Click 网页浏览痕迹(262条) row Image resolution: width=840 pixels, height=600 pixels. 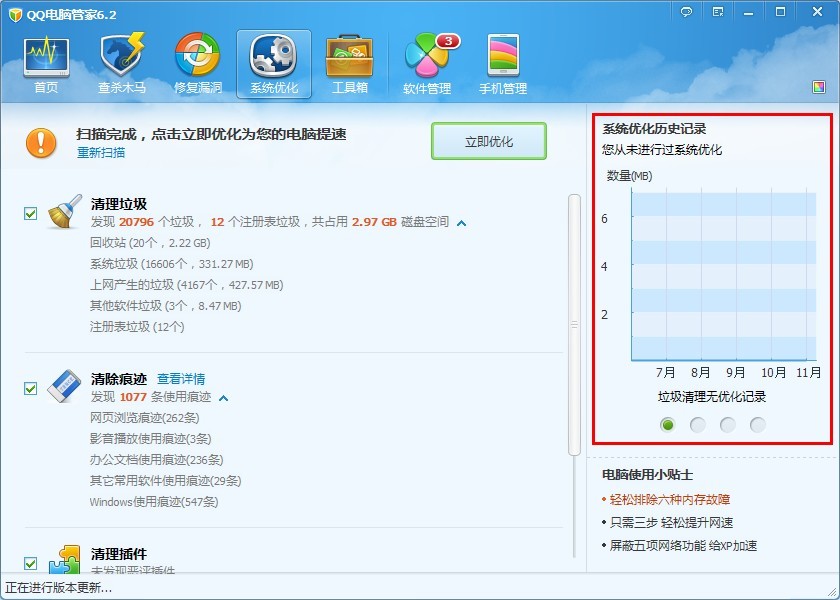point(145,418)
